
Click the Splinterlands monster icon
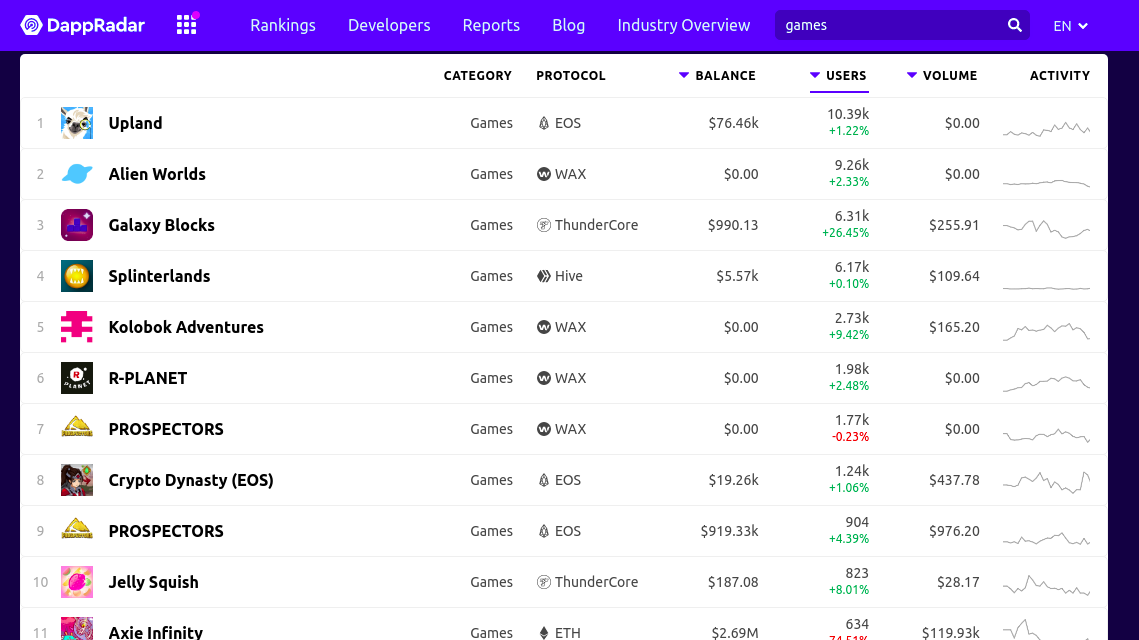point(77,276)
